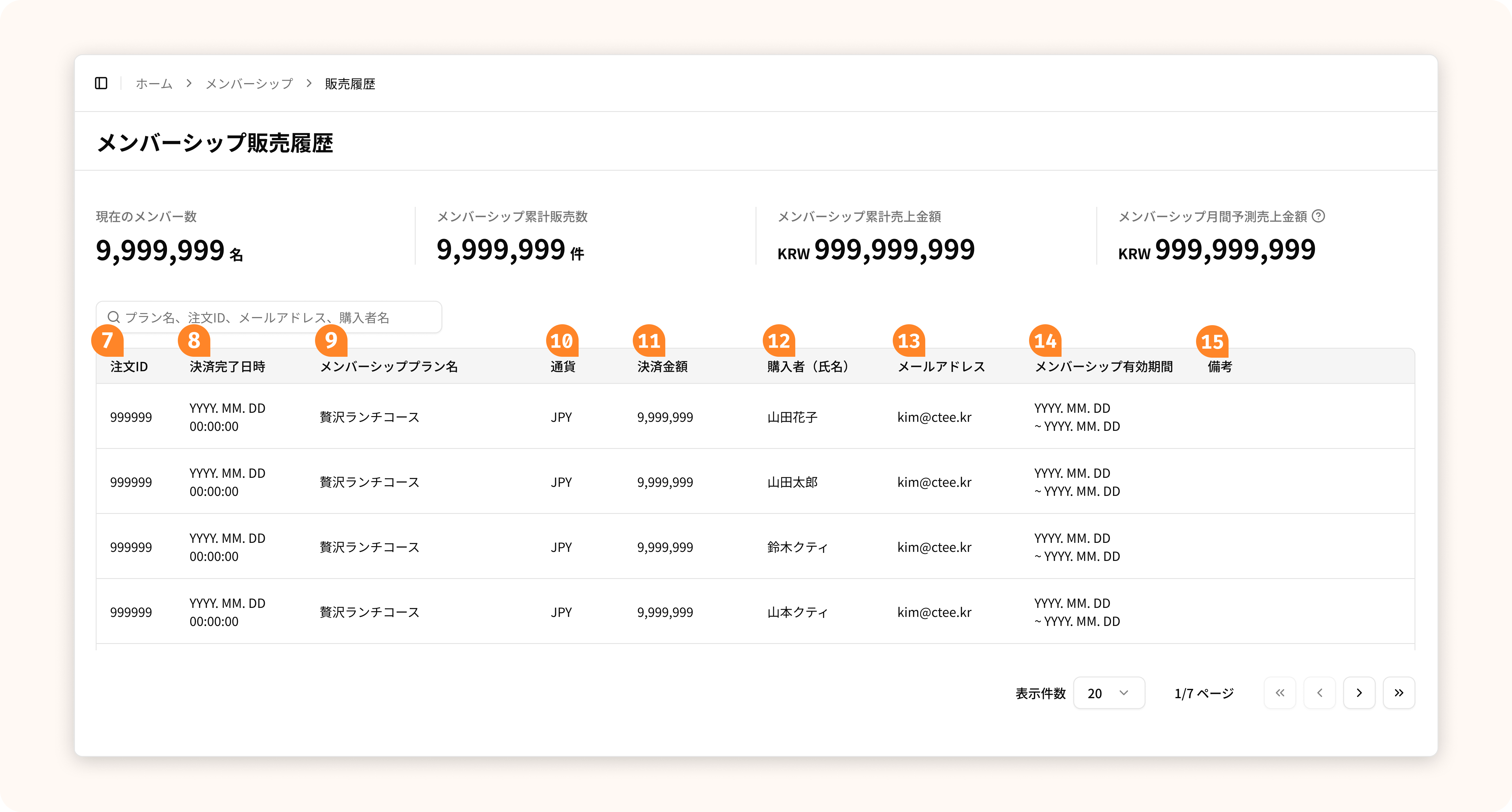
Task: Click the ホーム breadcrumb link
Action: click(154, 84)
